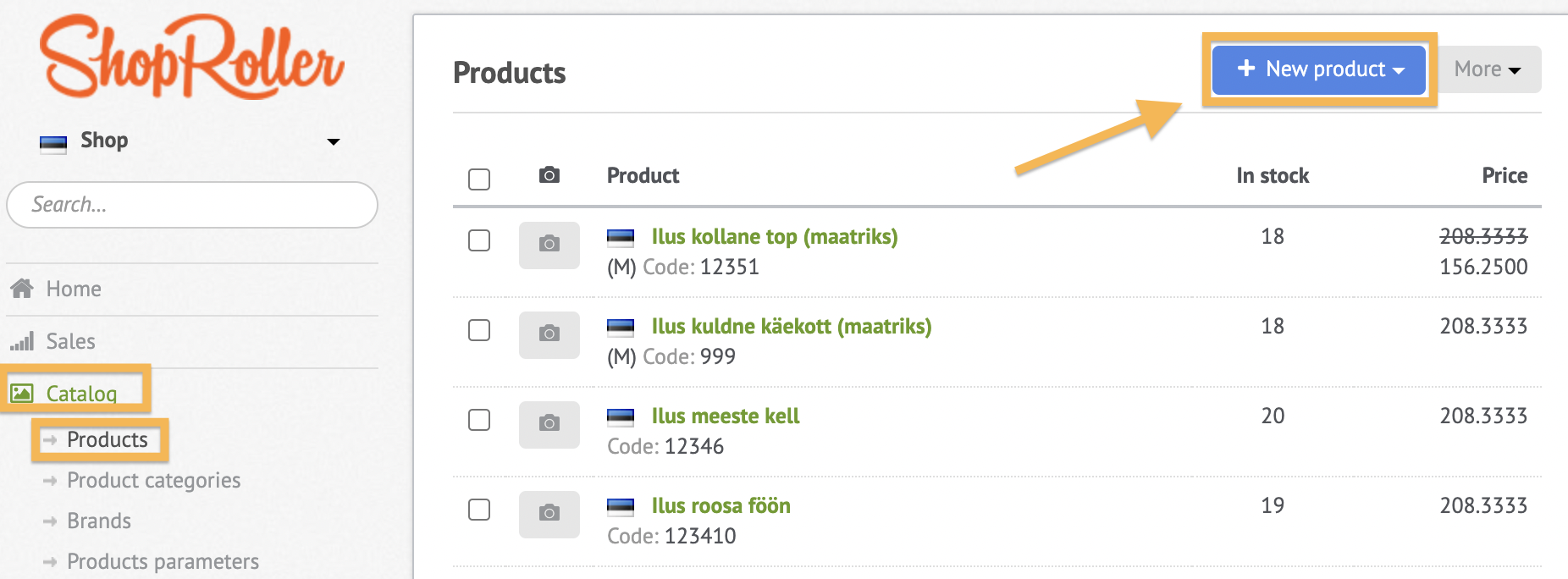The image size is (1568, 579).
Task: Expand the More dropdown menu
Action: point(1488,69)
